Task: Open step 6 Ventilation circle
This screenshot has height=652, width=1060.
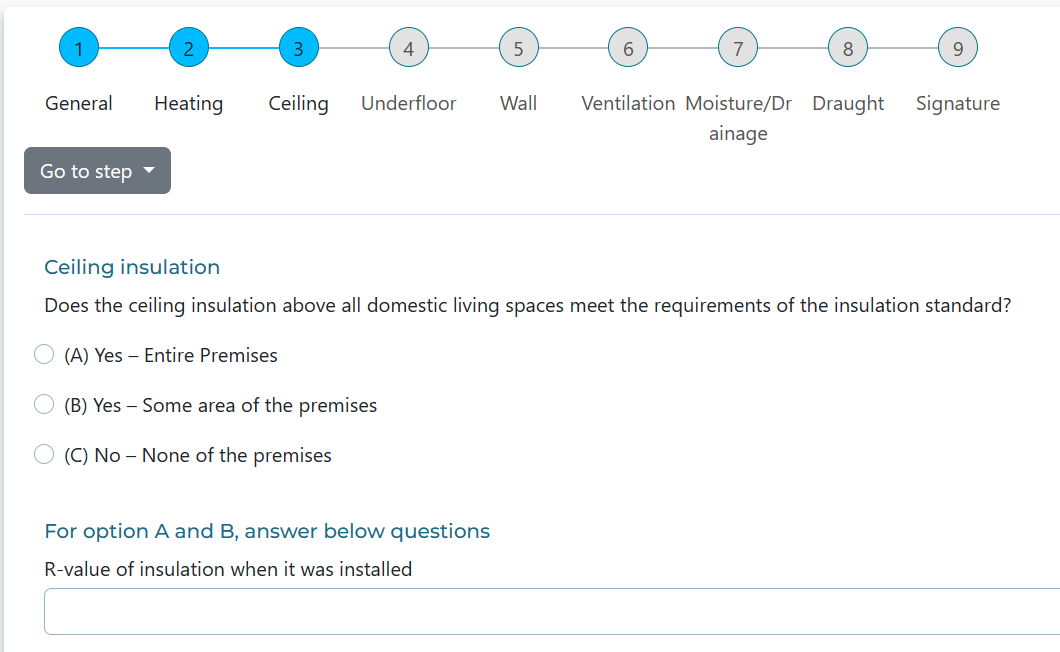Action: point(628,47)
